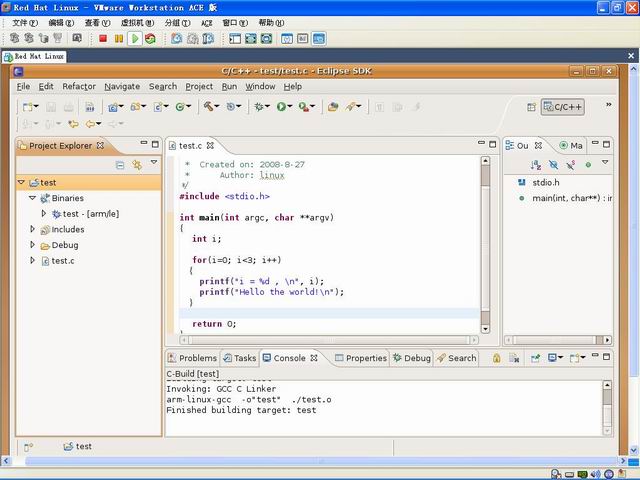This screenshot has height=480, width=640.
Task: Toggle Hide Static Members in Outline view
Action: (571, 165)
